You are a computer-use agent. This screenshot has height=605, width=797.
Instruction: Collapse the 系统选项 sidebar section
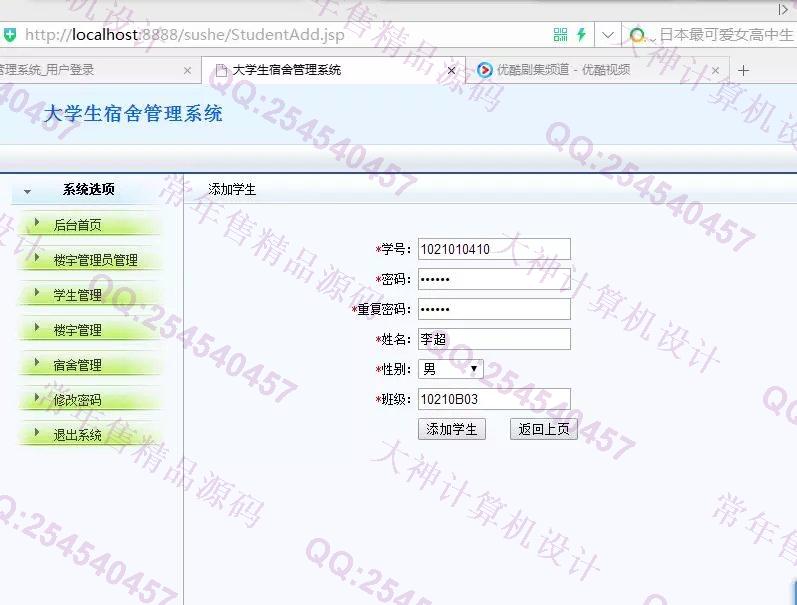pos(27,191)
